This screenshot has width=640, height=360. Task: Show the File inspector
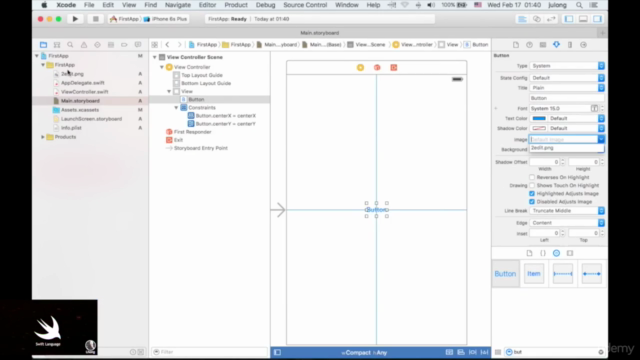[516, 45]
